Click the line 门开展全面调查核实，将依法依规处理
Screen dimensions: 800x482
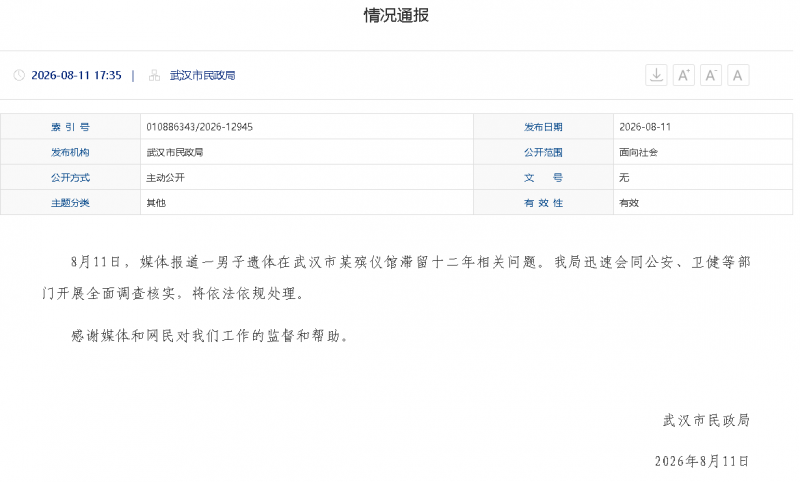pos(172,293)
